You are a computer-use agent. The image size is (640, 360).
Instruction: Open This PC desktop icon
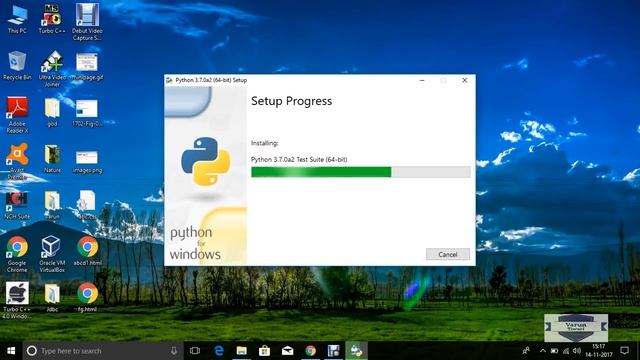click(17, 19)
